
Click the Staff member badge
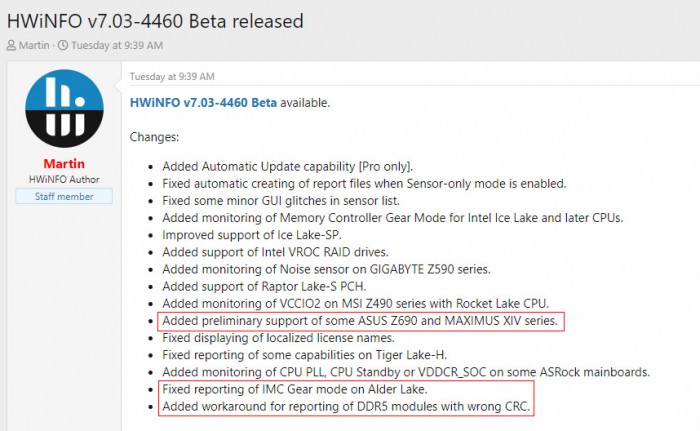[63, 197]
